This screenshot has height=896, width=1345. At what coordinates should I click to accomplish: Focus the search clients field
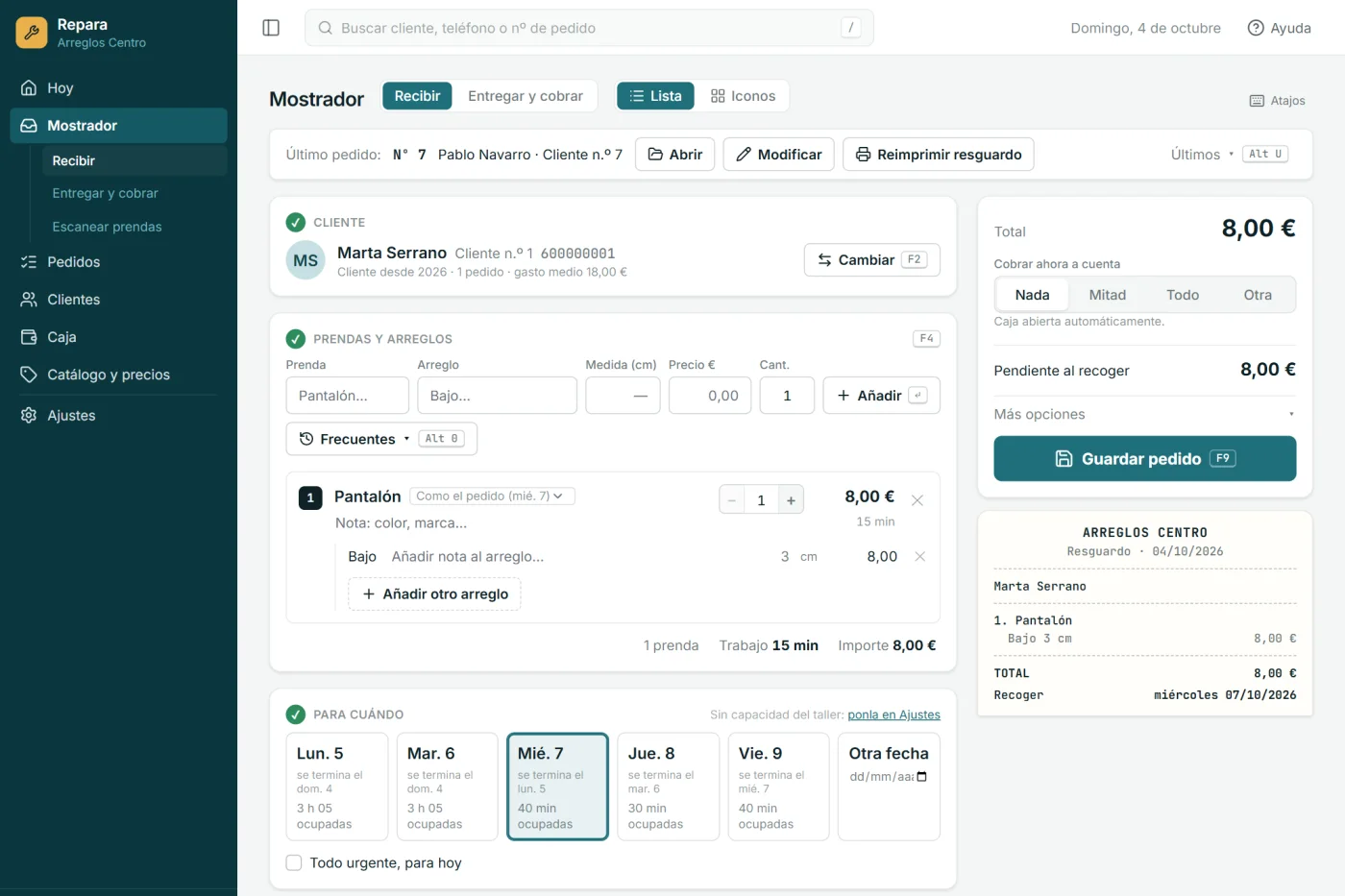click(x=589, y=28)
